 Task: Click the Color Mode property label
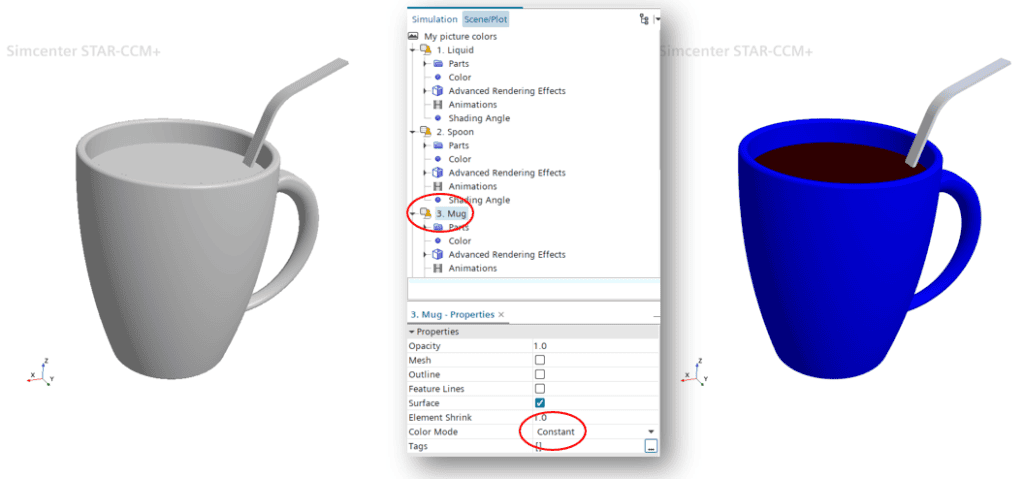tap(433, 432)
